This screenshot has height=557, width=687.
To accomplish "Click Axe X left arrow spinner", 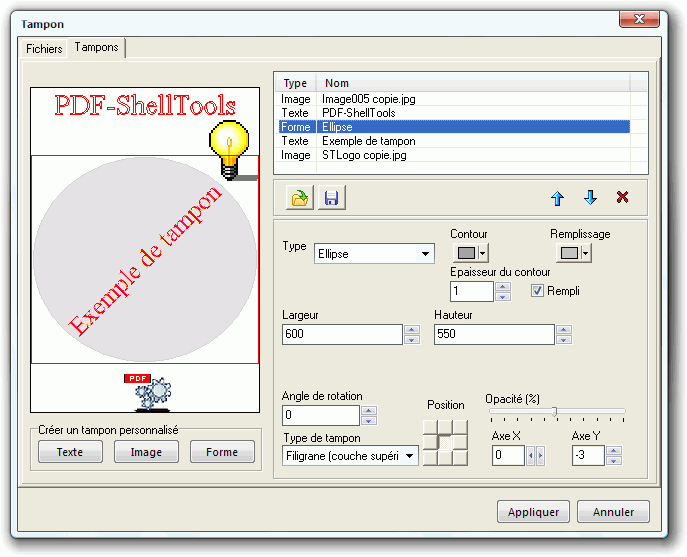I will [531, 456].
